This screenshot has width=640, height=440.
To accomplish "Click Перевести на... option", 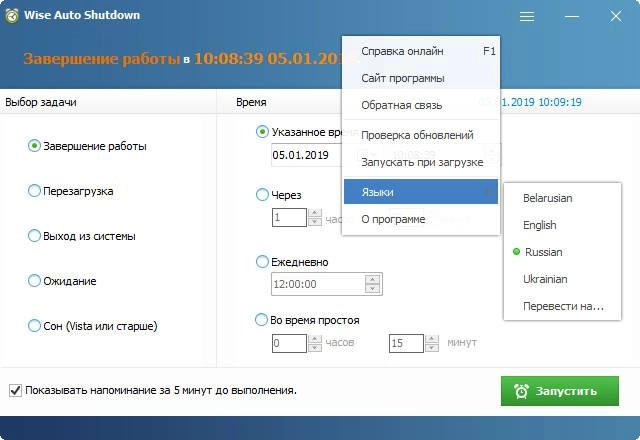I will (562, 306).
